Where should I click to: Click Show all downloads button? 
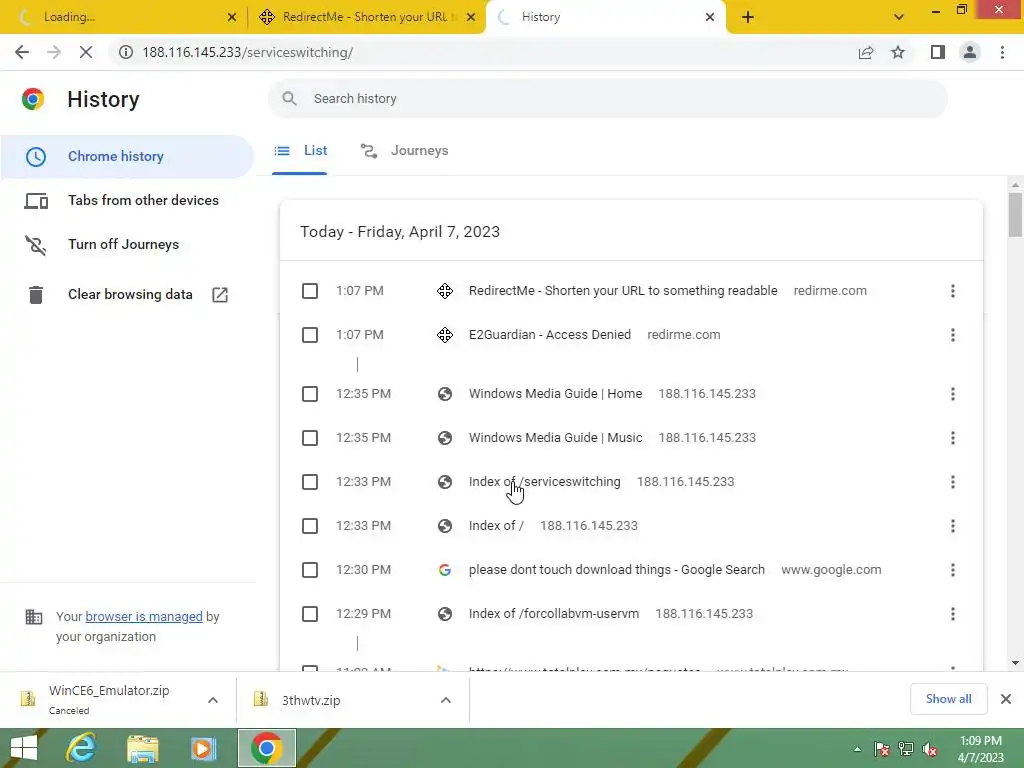pyautogui.click(x=948, y=699)
